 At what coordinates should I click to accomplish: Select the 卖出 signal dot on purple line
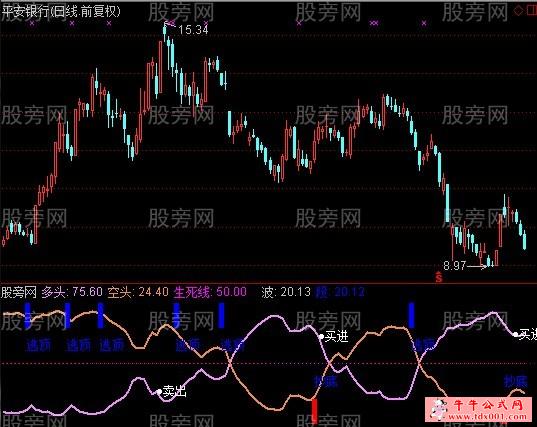pyautogui.click(x=159, y=391)
